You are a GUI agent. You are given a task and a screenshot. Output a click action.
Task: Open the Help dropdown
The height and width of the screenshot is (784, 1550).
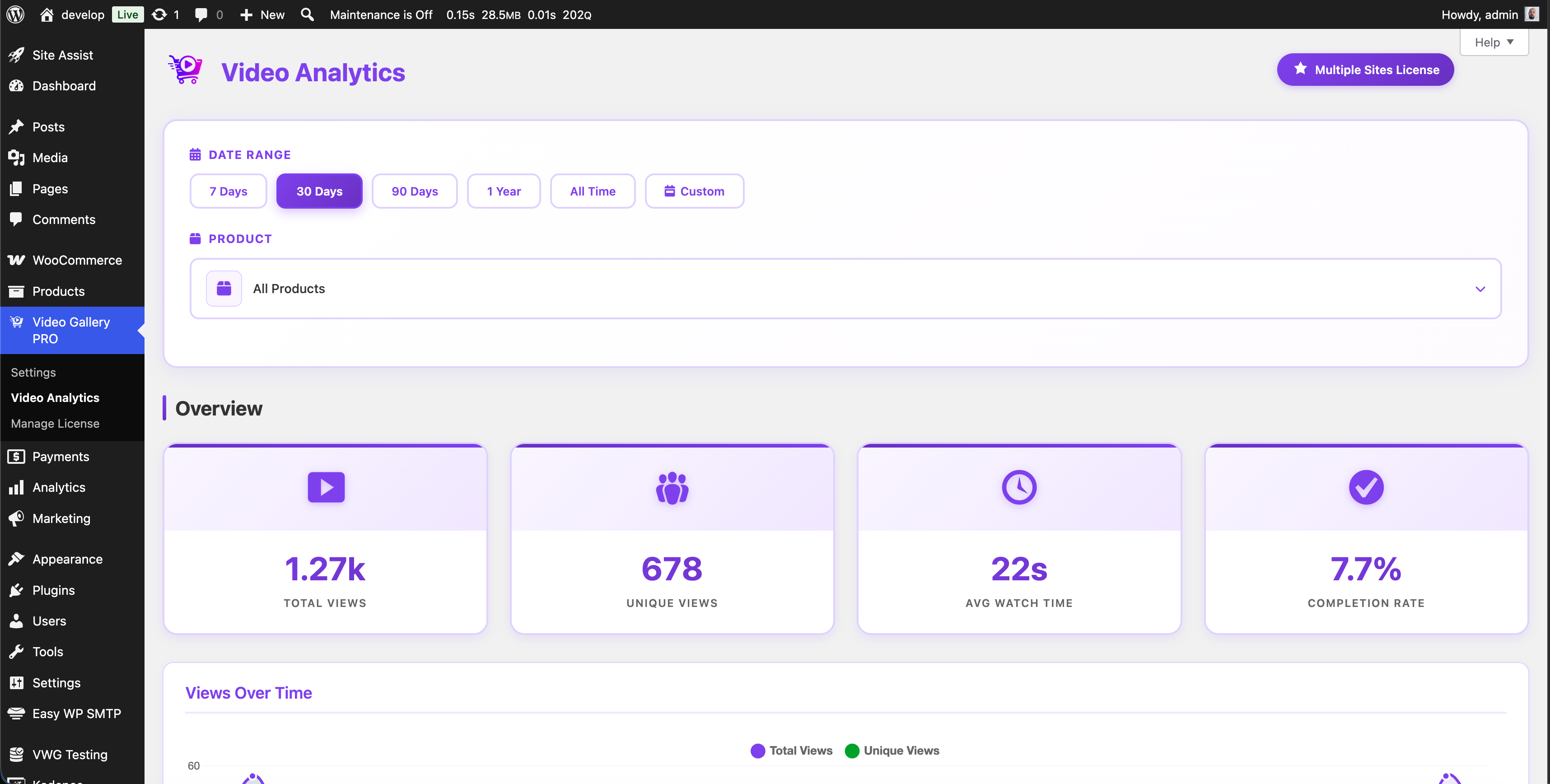(1494, 42)
